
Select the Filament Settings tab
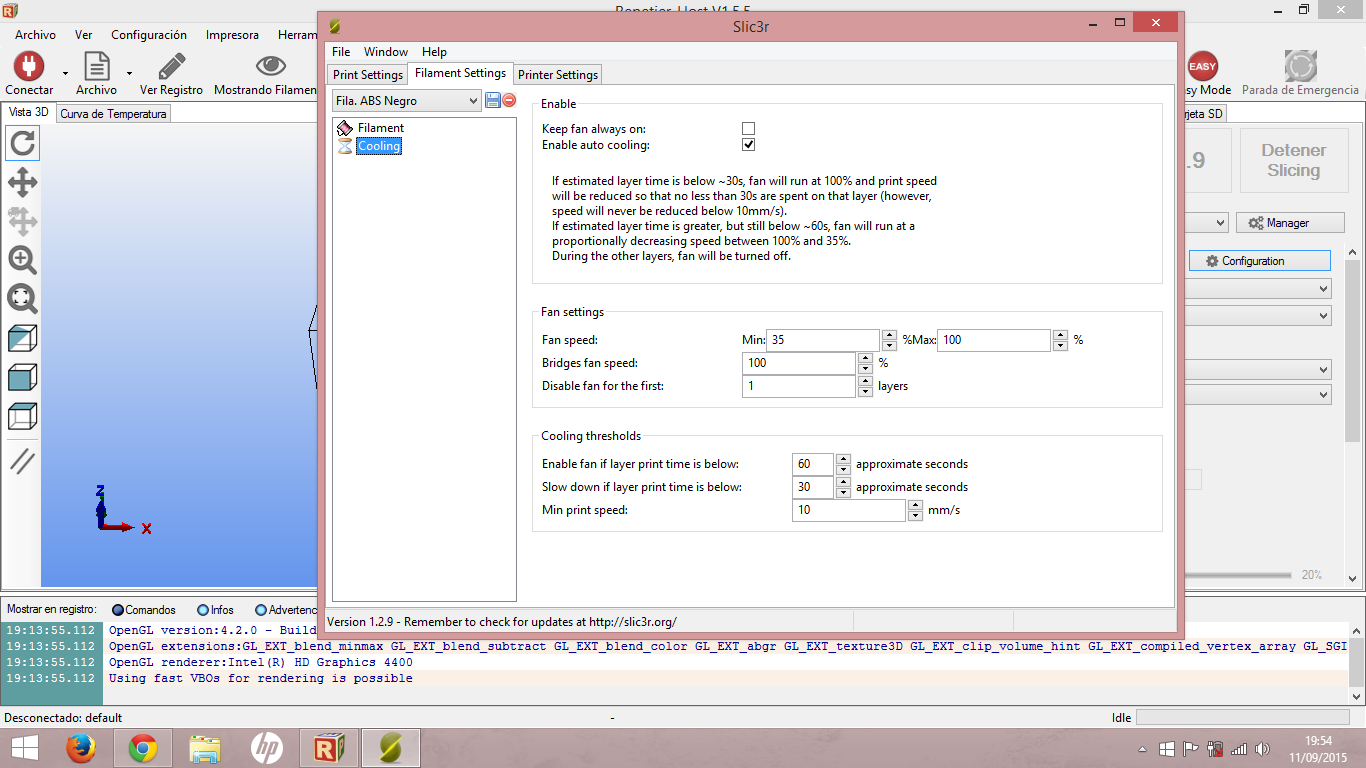click(460, 73)
